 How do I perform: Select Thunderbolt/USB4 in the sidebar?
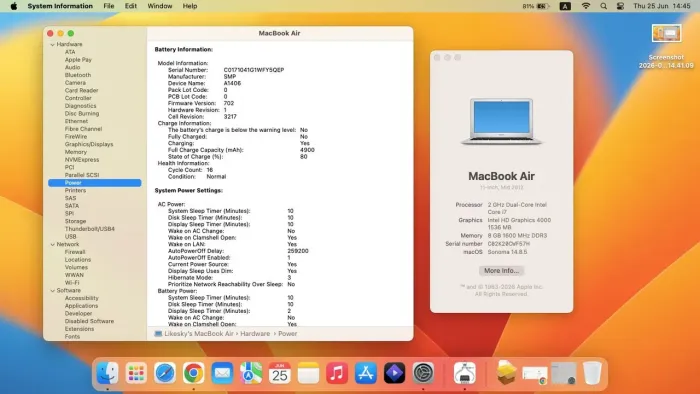[x=90, y=229]
